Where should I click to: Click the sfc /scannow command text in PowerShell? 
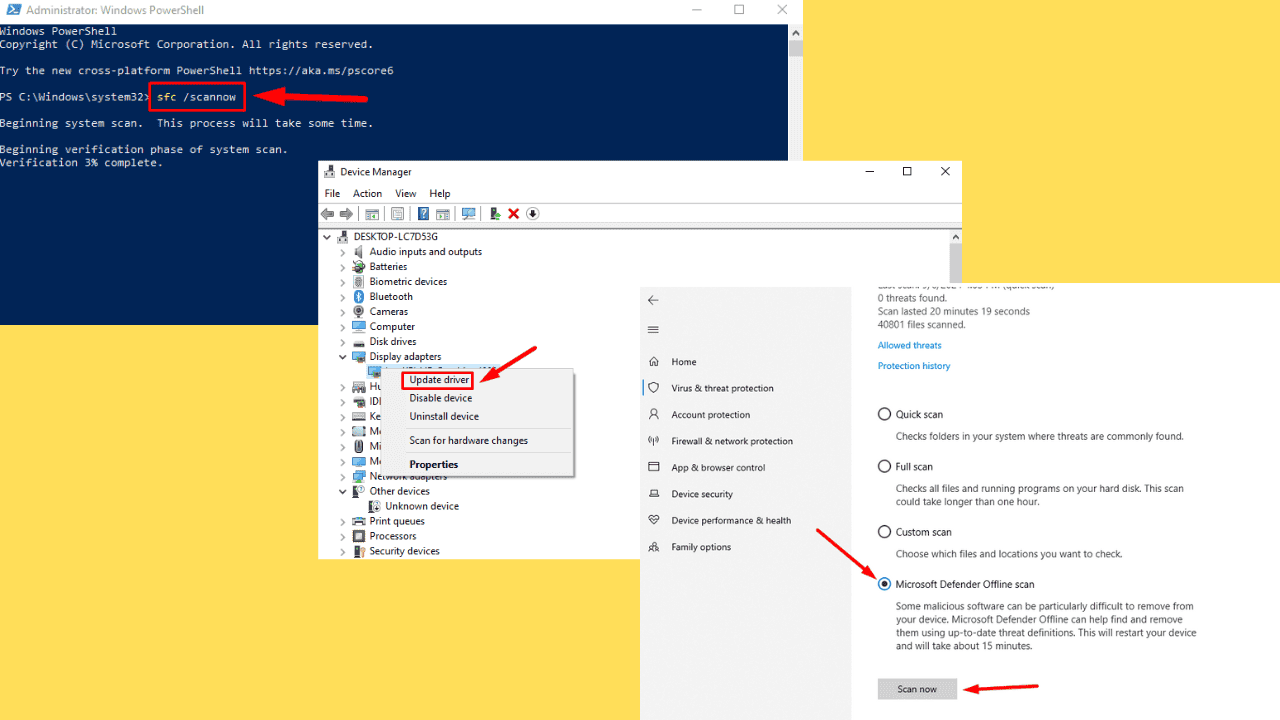(197, 97)
